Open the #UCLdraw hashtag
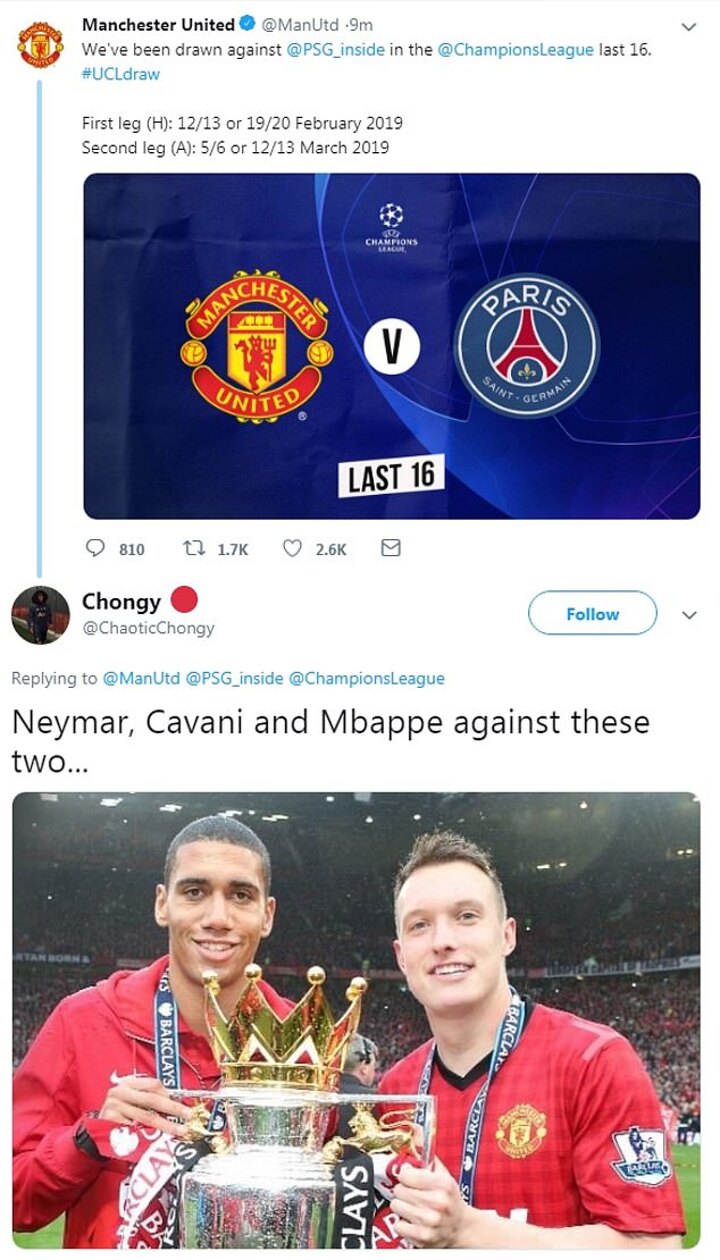The image size is (720, 1260). tap(120, 73)
